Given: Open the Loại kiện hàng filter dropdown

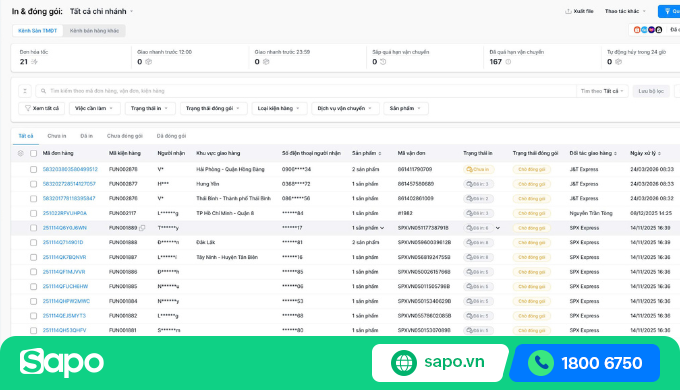Looking at the screenshot, I should pos(279,108).
